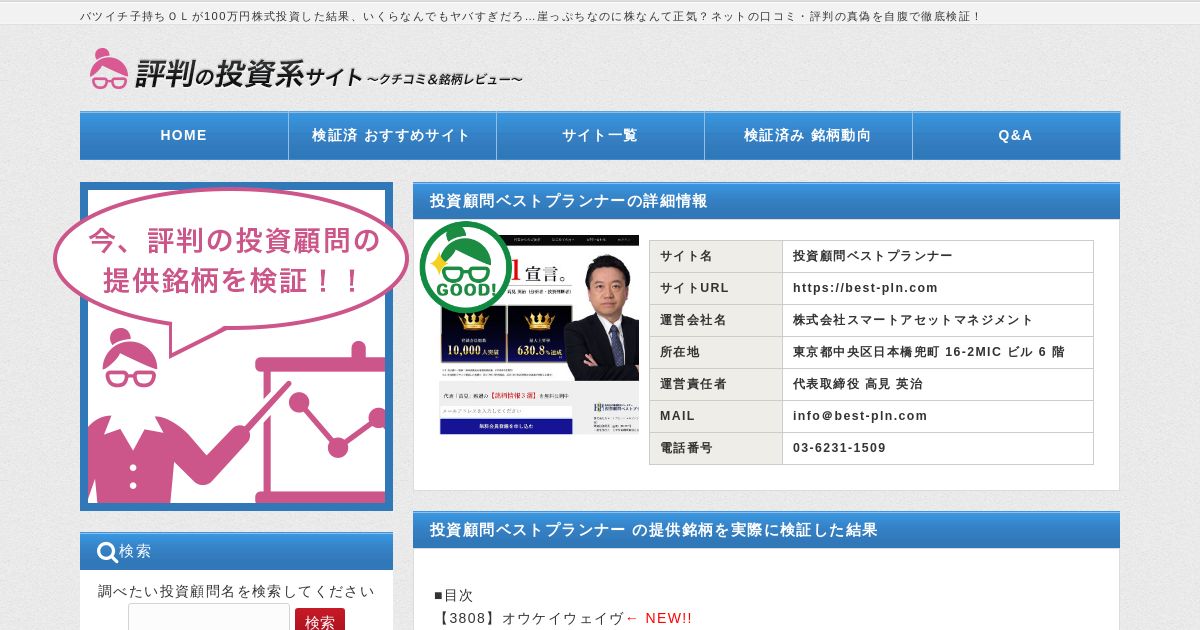This screenshot has height=630, width=1200.
Task: Click the 東京都中央区日本橋兜町 address cell
Action: (938, 352)
